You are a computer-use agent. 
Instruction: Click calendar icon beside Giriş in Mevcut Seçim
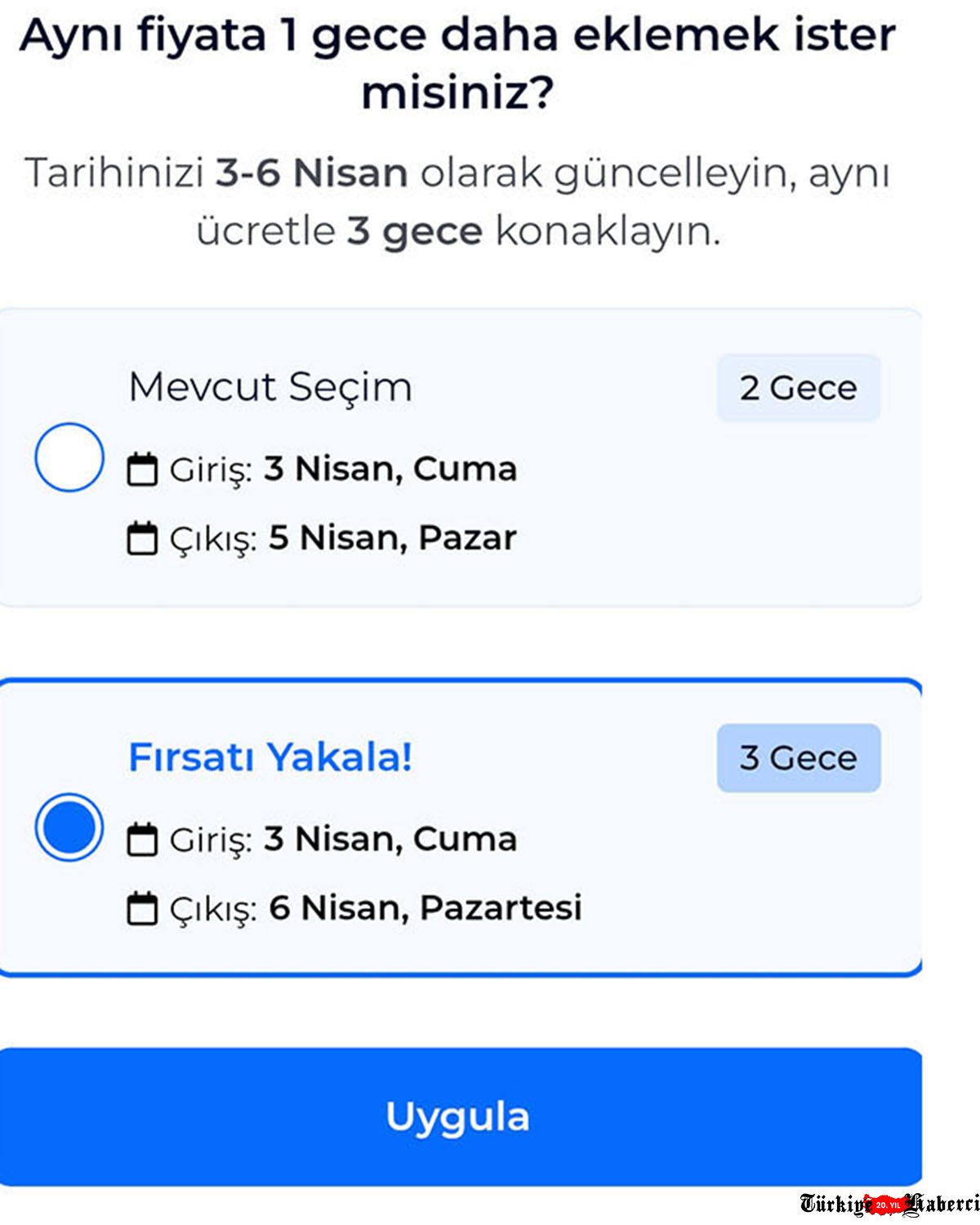[x=142, y=470]
